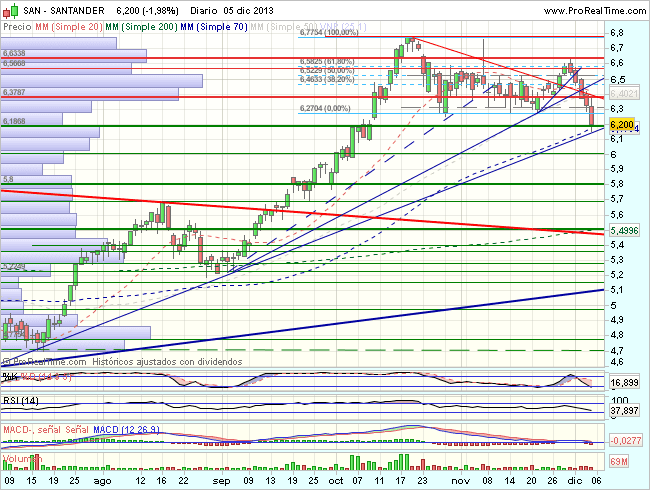
Task: Click resistance level label '6,6338'
Action: tap(14, 53)
